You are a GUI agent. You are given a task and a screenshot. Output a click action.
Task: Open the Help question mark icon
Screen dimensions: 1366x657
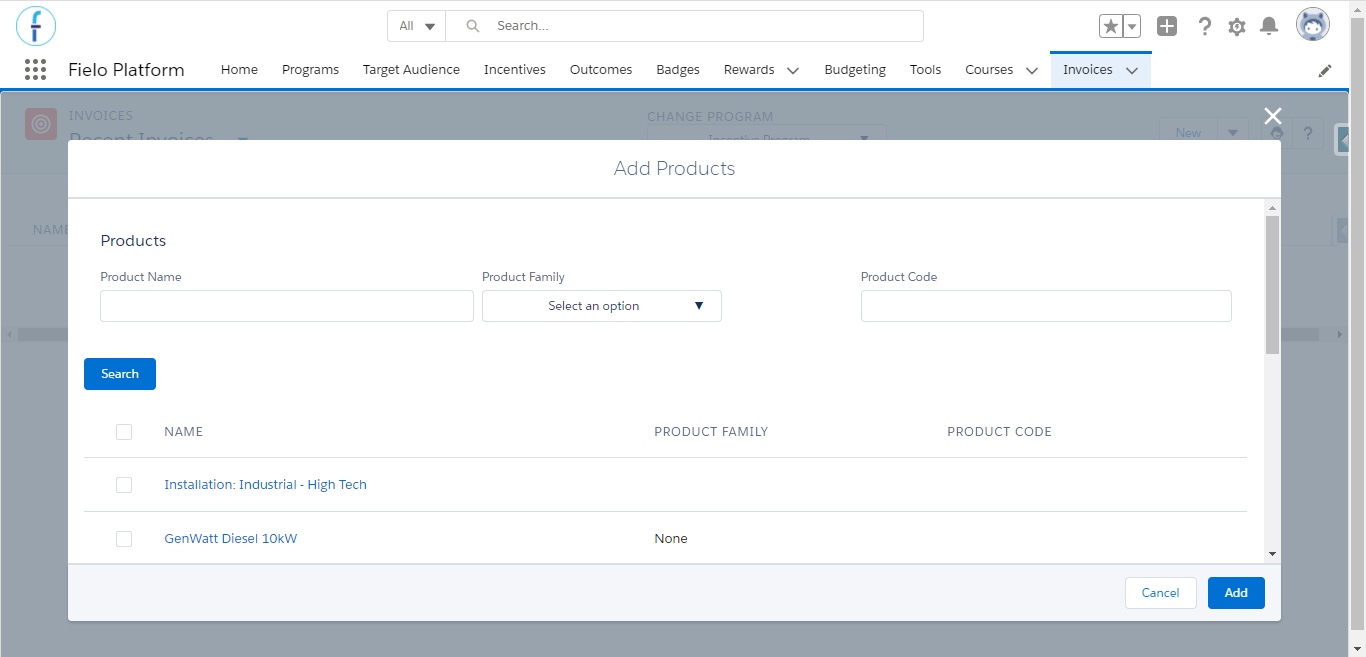[x=1205, y=26]
